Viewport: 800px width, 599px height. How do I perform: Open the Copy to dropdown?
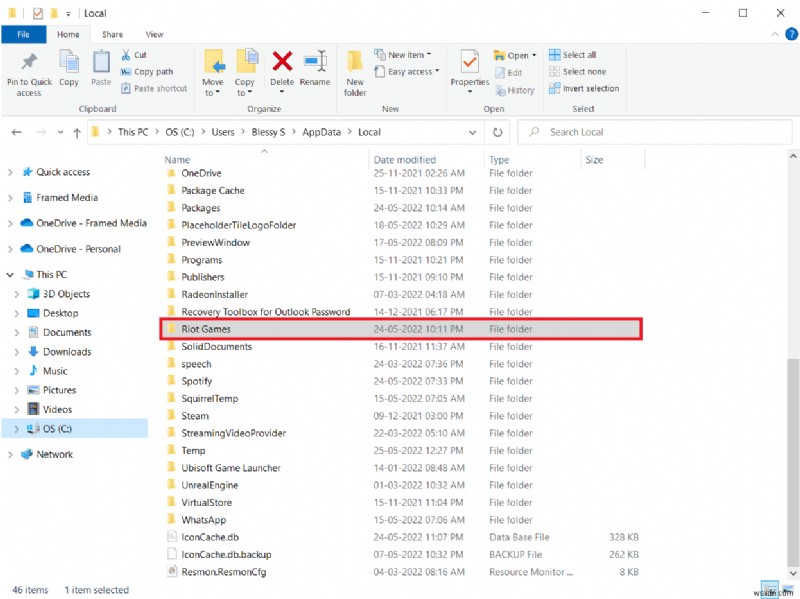(245, 70)
